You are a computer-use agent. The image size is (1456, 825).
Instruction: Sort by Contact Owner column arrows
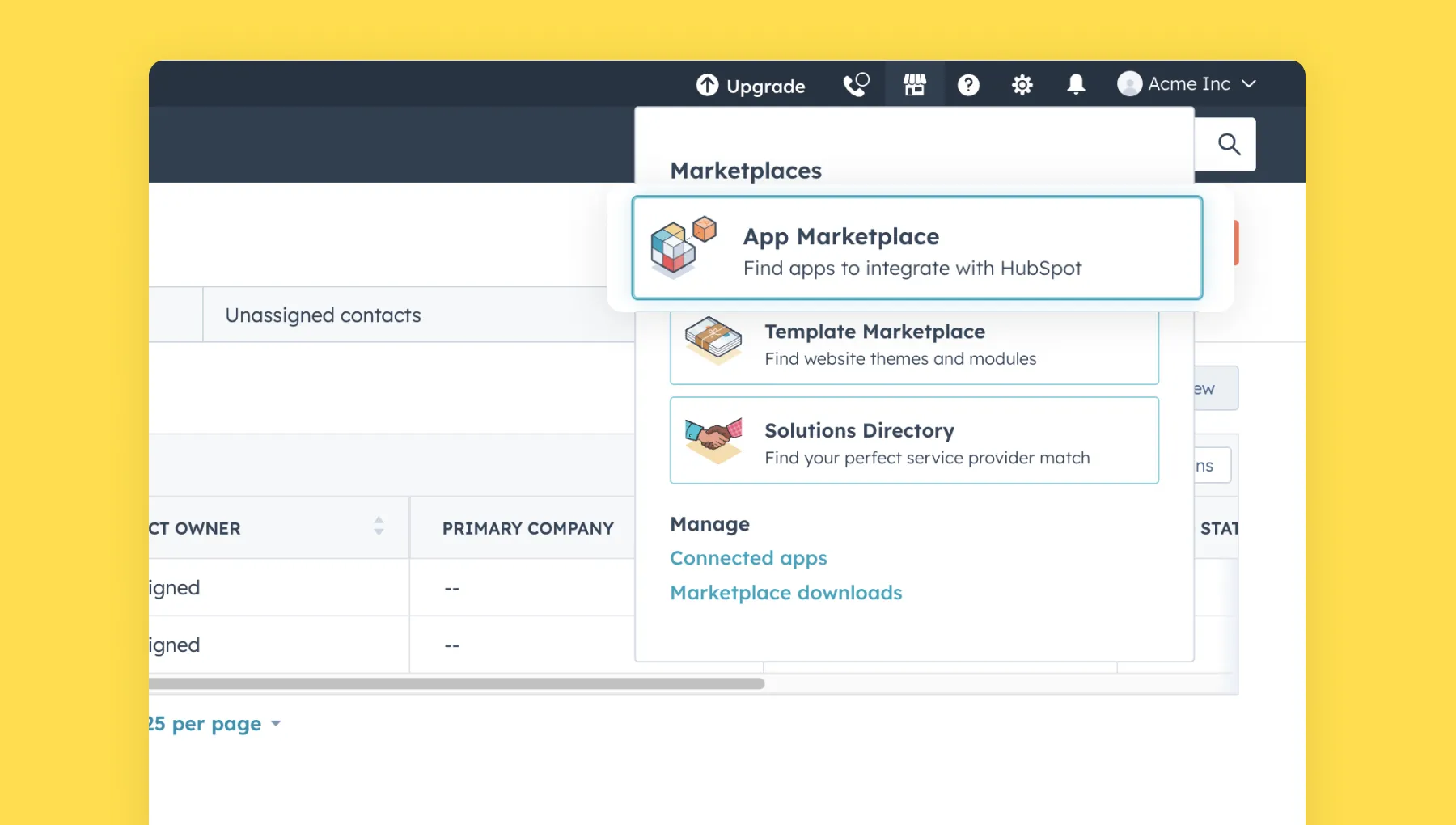tap(379, 527)
